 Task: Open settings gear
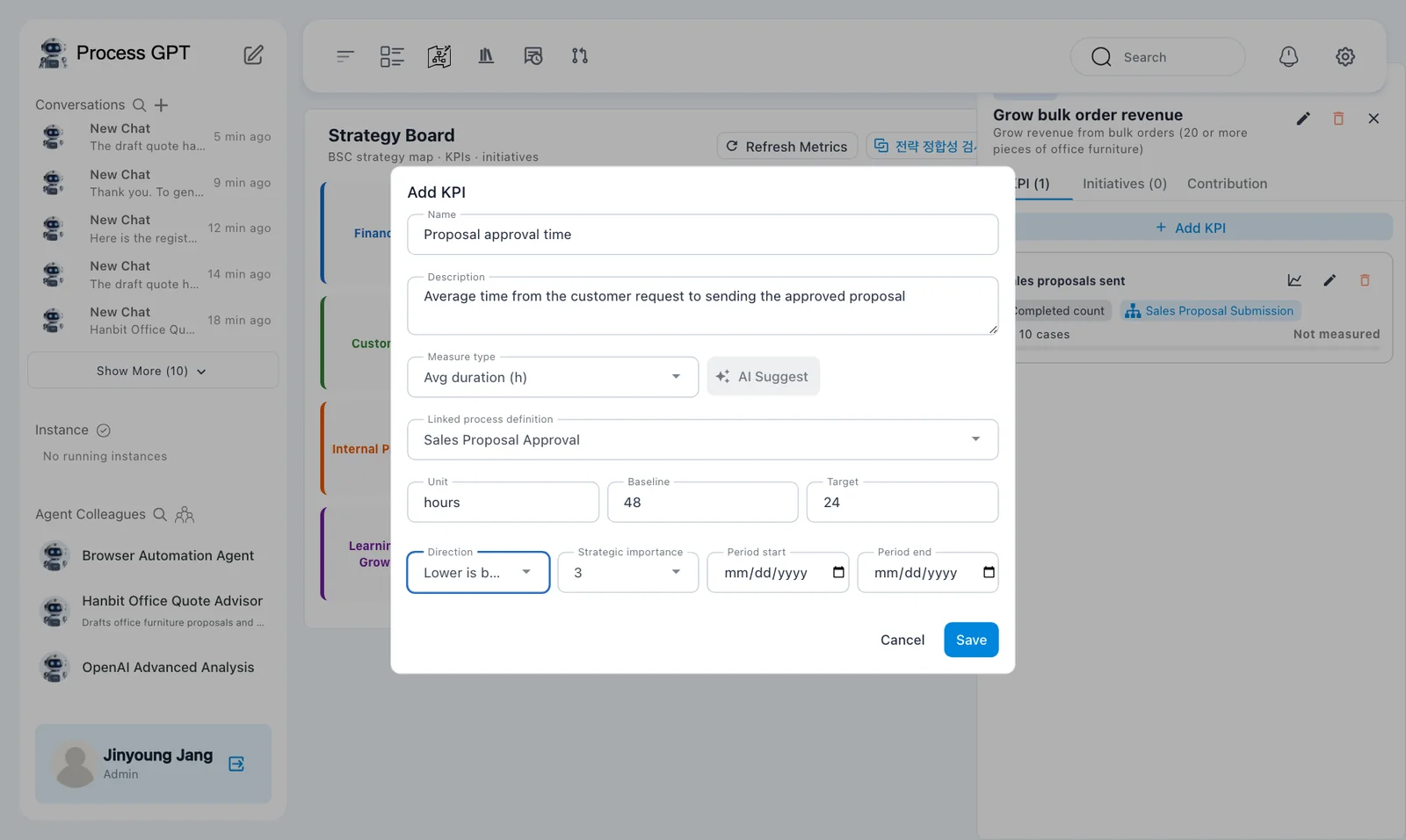1344,57
